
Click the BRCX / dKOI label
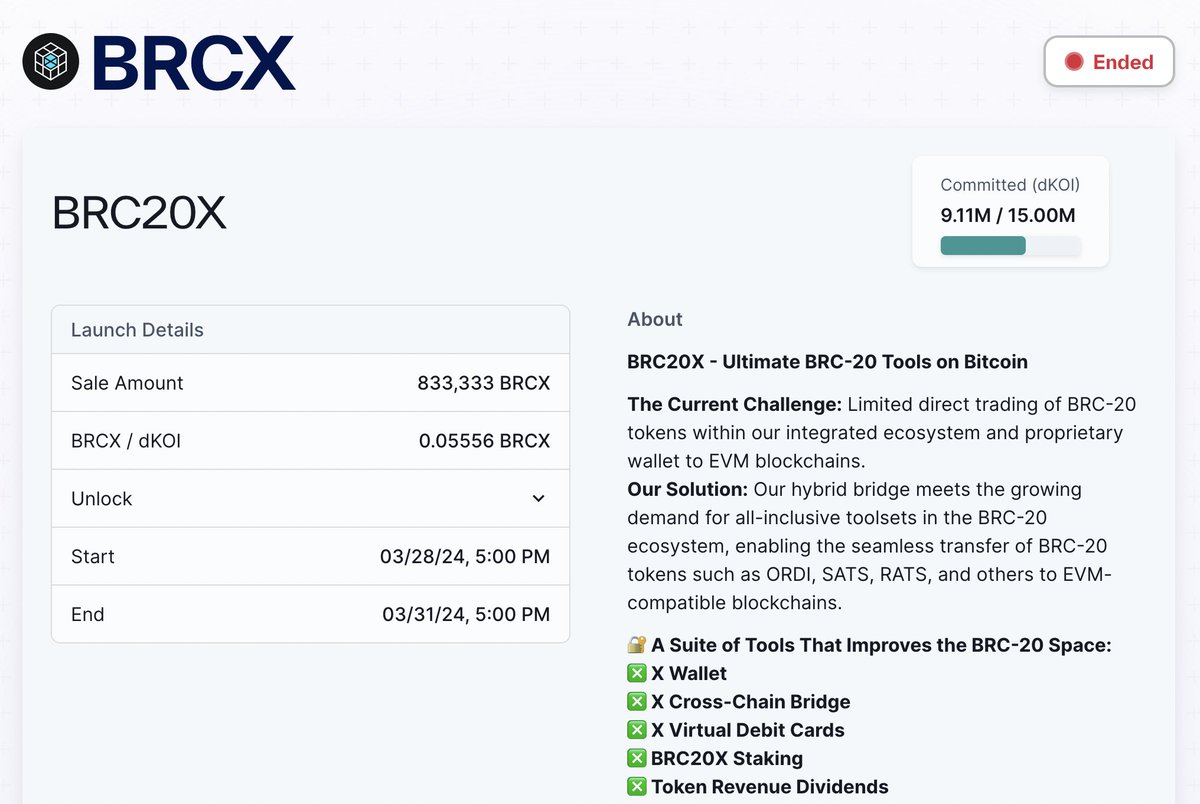128,441
